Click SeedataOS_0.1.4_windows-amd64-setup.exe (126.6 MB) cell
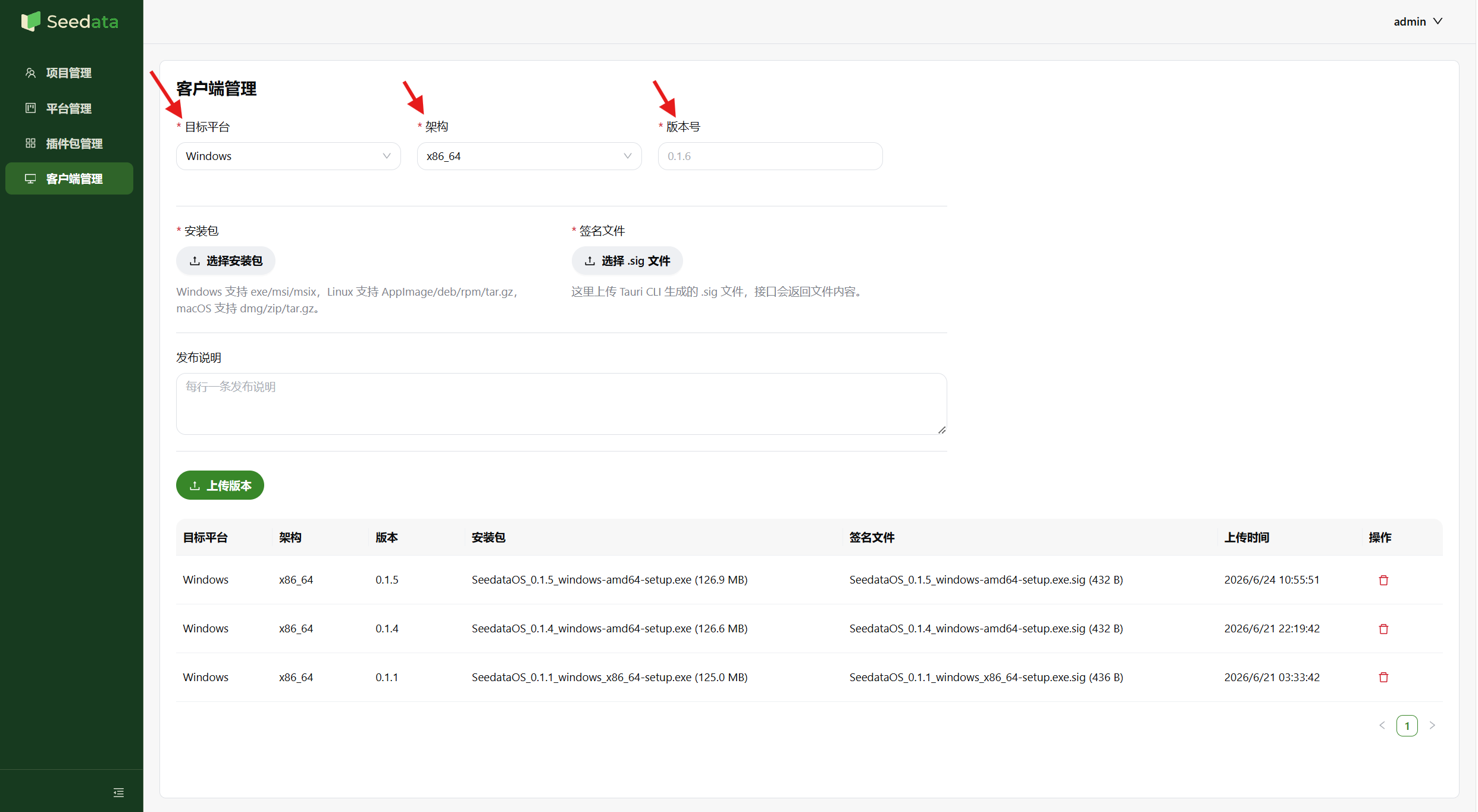Image resolution: width=1478 pixels, height=812 pixels. pyautogui.click(x=609, y=628)
